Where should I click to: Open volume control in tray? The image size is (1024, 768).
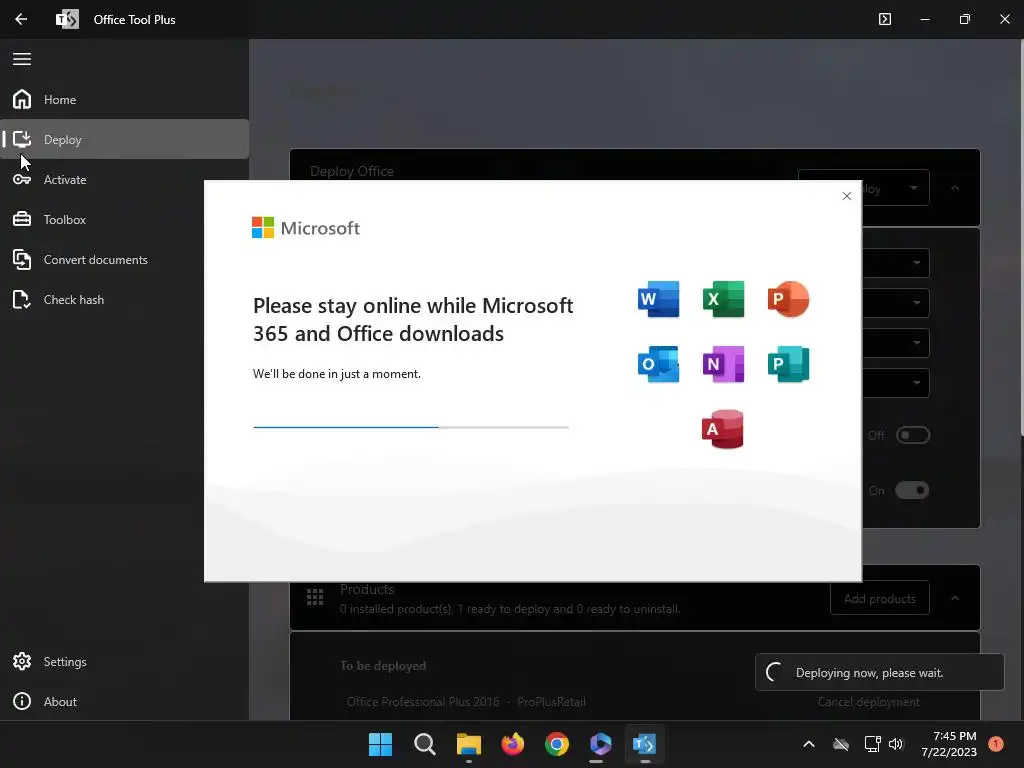(x=896, y=744)
